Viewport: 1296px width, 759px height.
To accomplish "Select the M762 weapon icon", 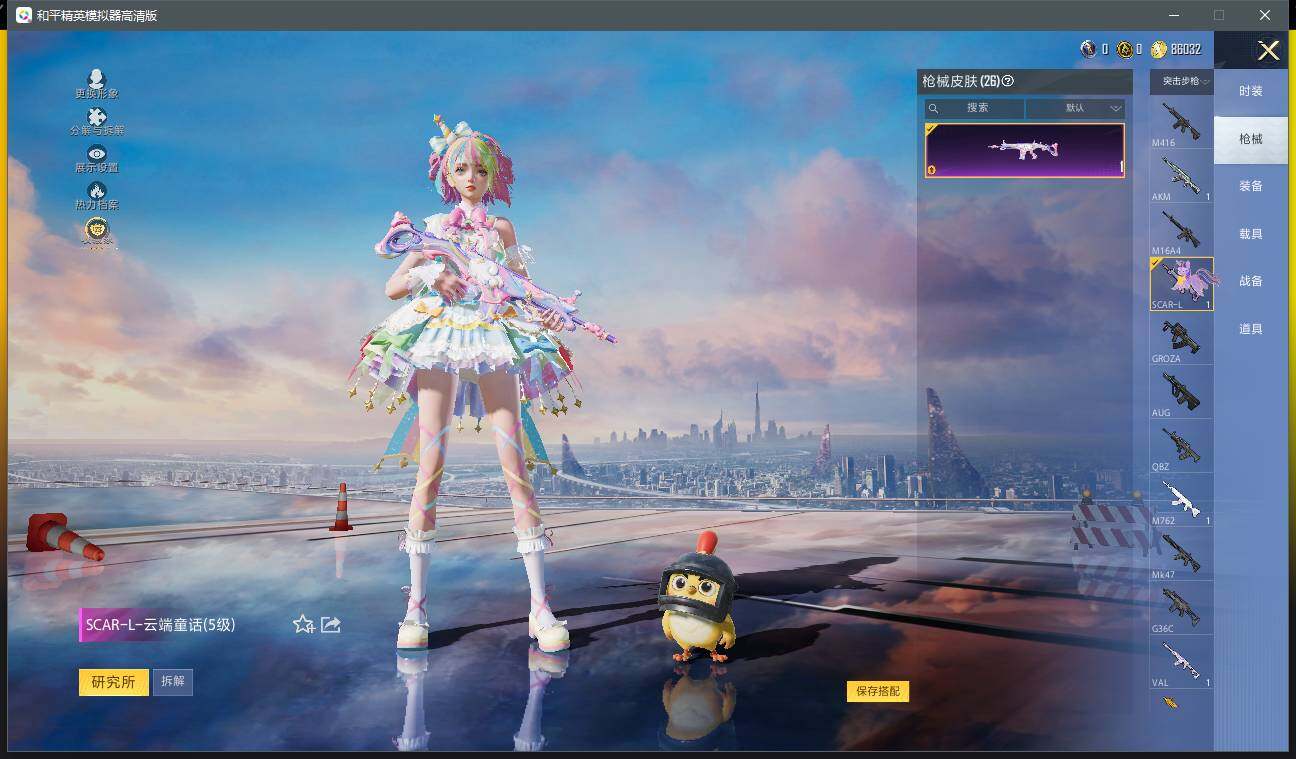I will click(x=1182, y=500).
